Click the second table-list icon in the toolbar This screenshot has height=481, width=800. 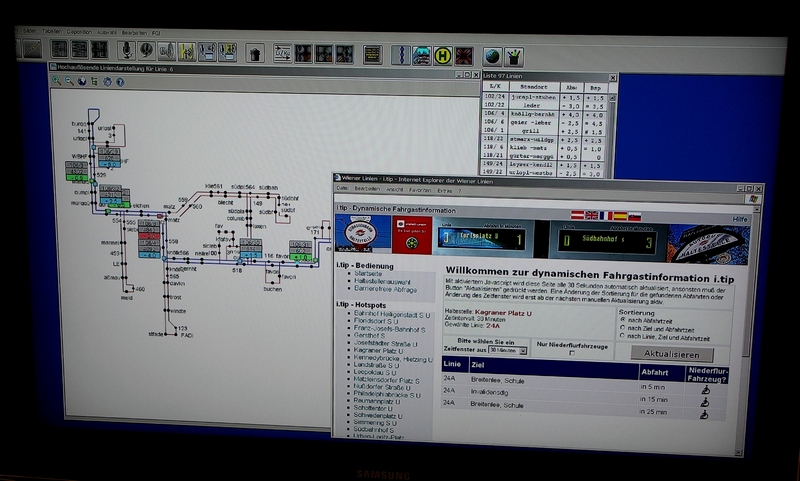point(80,49)
